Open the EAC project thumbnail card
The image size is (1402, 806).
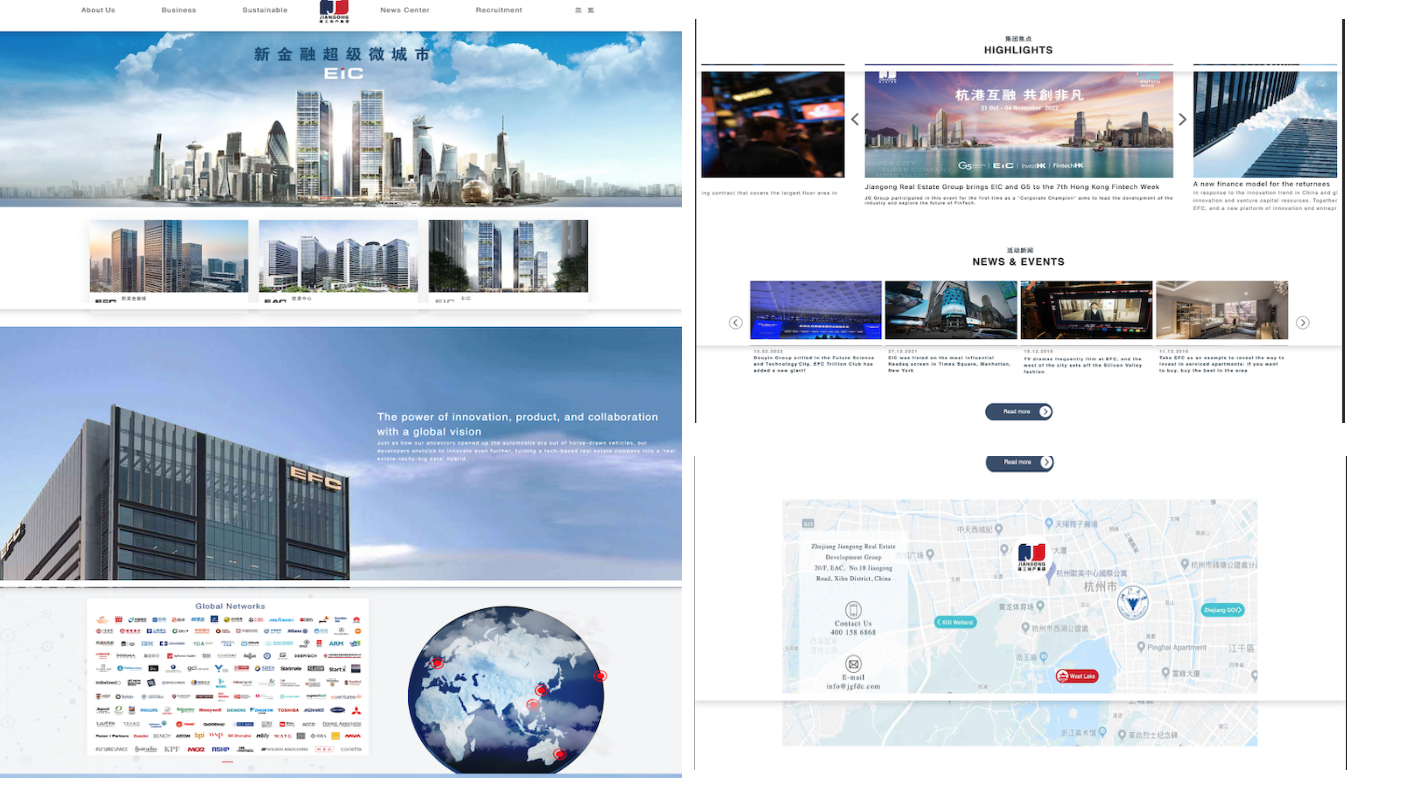click(338, 262)
